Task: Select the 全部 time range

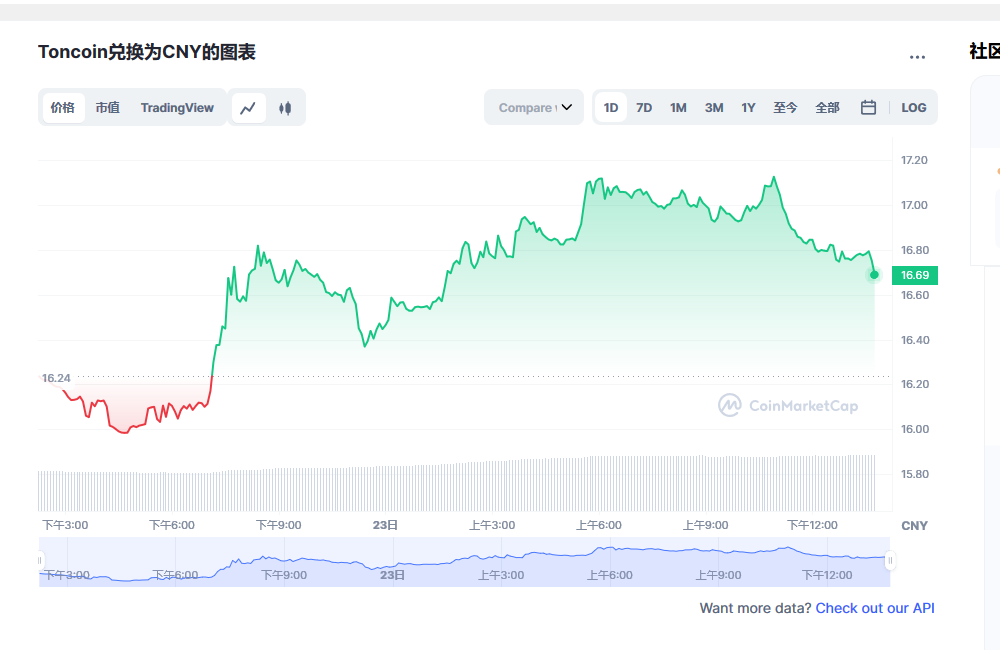Action: coord(827,108)
